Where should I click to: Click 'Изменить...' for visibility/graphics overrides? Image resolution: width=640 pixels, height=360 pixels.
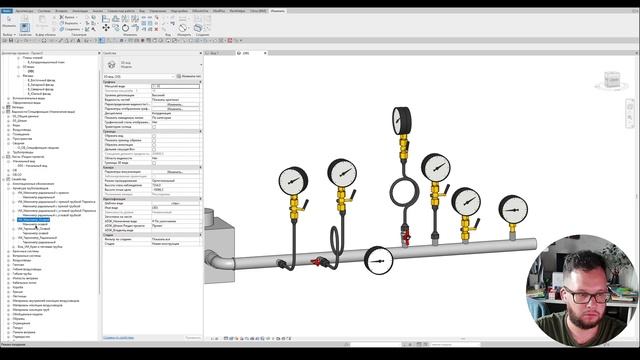[x=176, y=104]
